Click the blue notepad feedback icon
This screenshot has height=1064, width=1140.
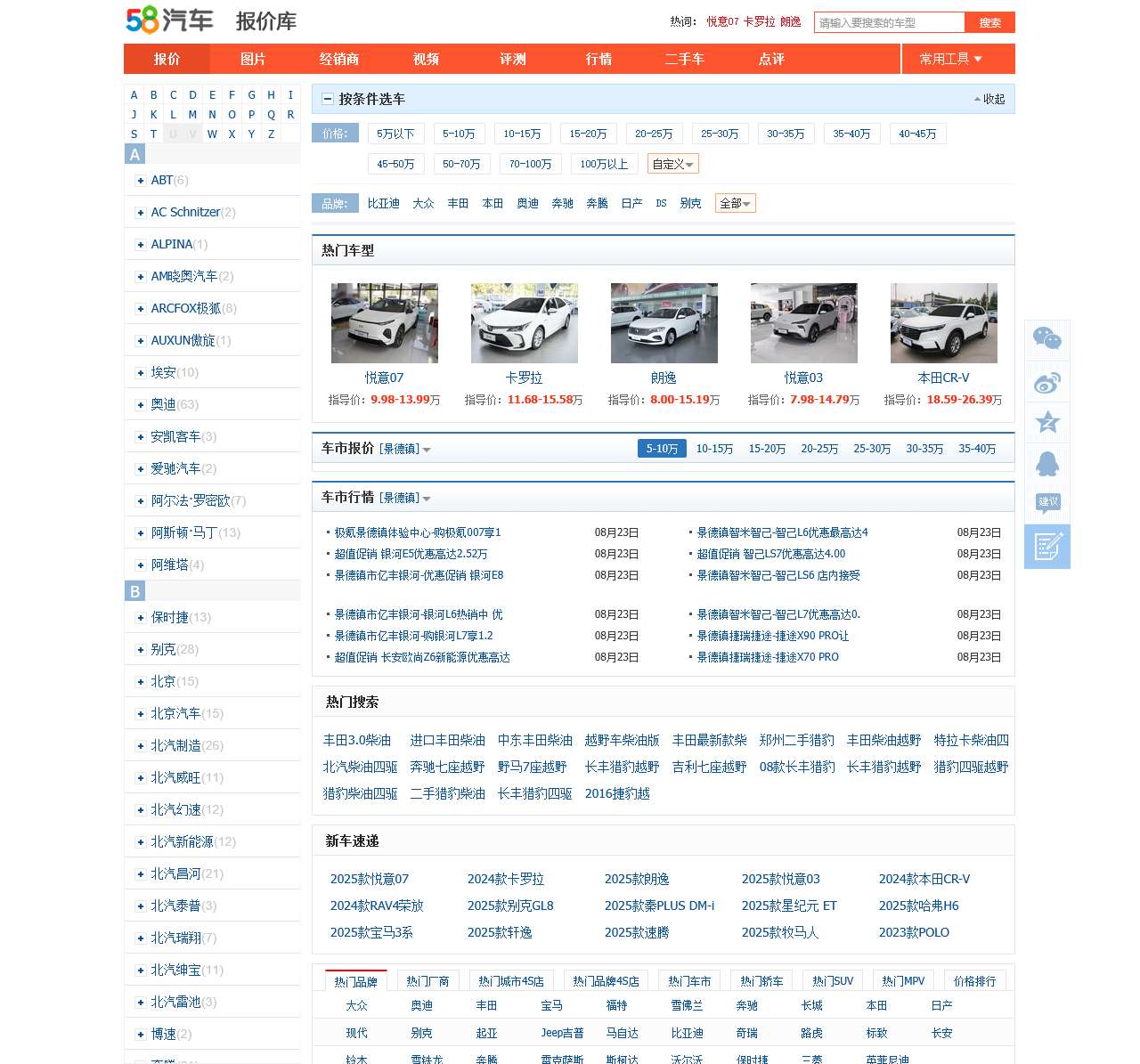click(x=1046, y=546)
